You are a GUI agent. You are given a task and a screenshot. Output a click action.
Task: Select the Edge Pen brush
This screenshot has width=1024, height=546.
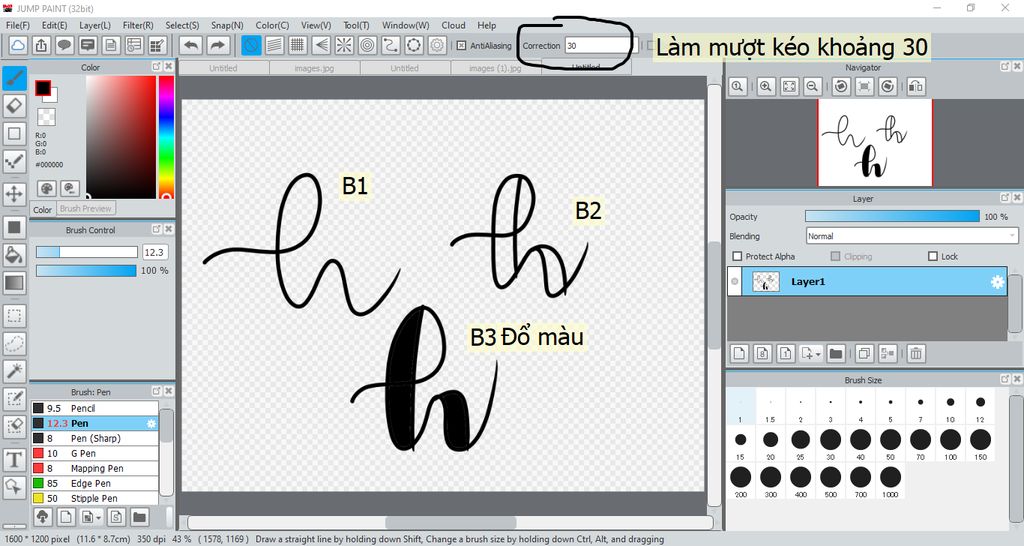(95, 483)
